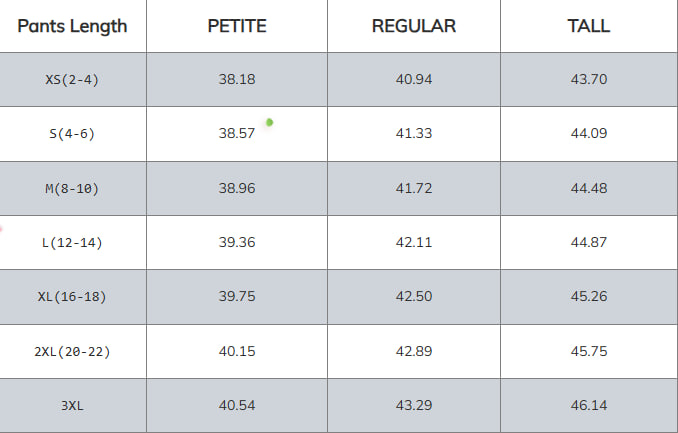Click the 42.50 regular length cell
This screenshot has height=433, width=678.
pos(414,297)
